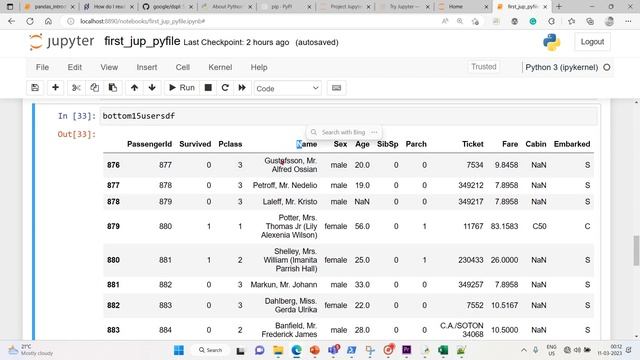640x360 pixels.
Task: Reload the browser page
Action: pyautogui.click(x=30, y=21)
